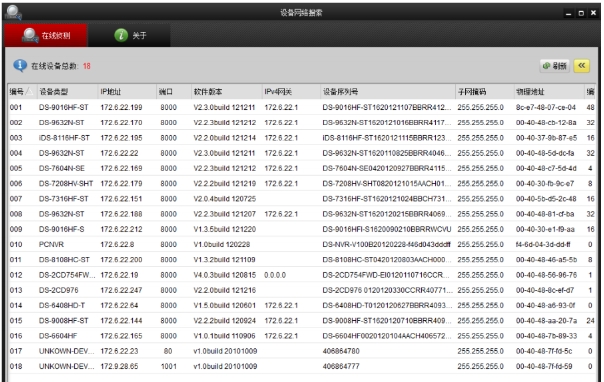604x382 pixels.
Task: Click MAC address 00-40-48-cb-12-8a
Action: (x=546, y=122)
